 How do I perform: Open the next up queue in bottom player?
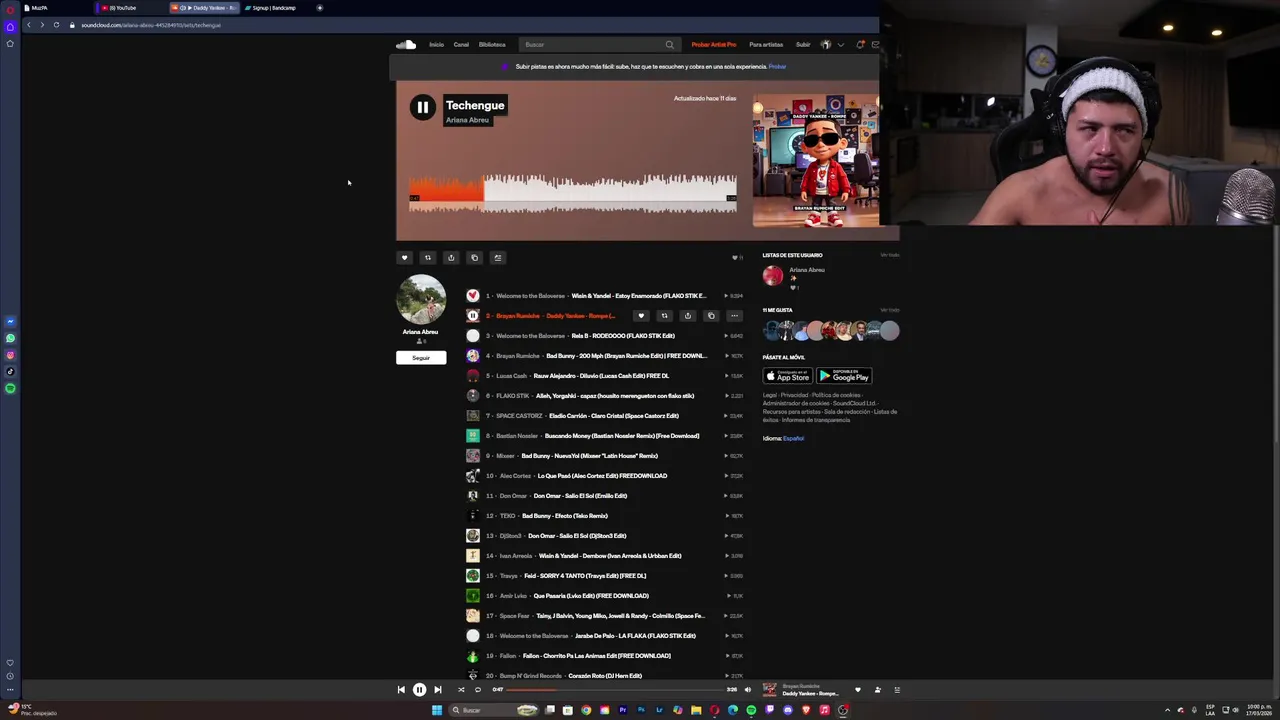897,690
